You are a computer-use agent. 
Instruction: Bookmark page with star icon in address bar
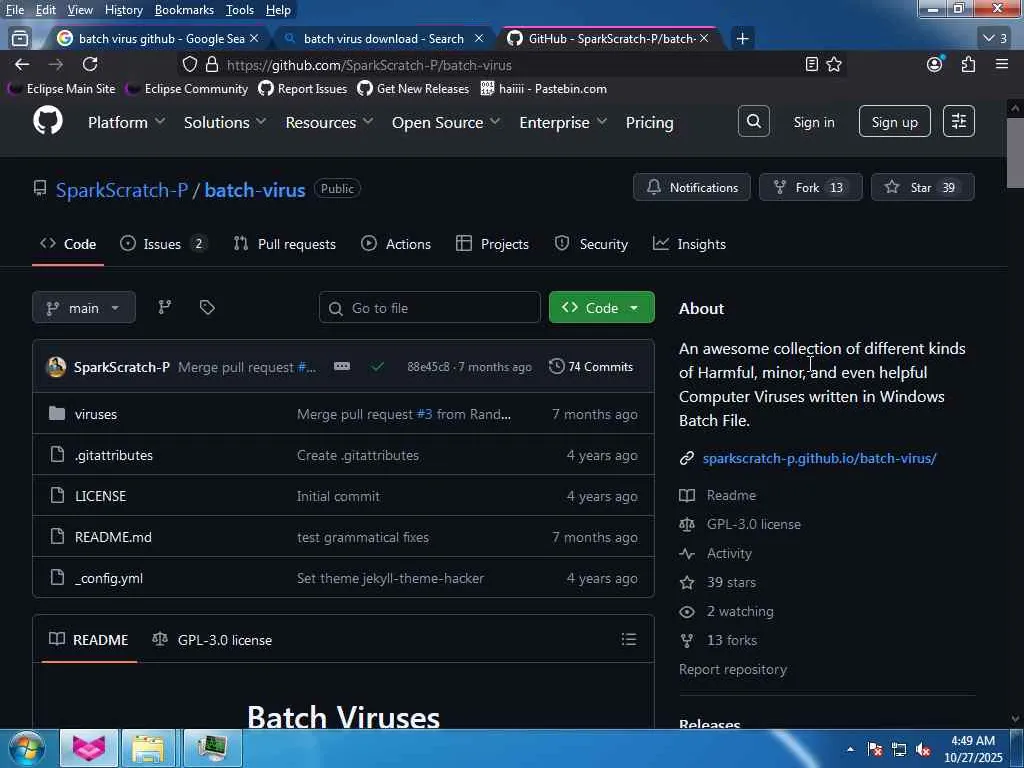coord(834,64)
